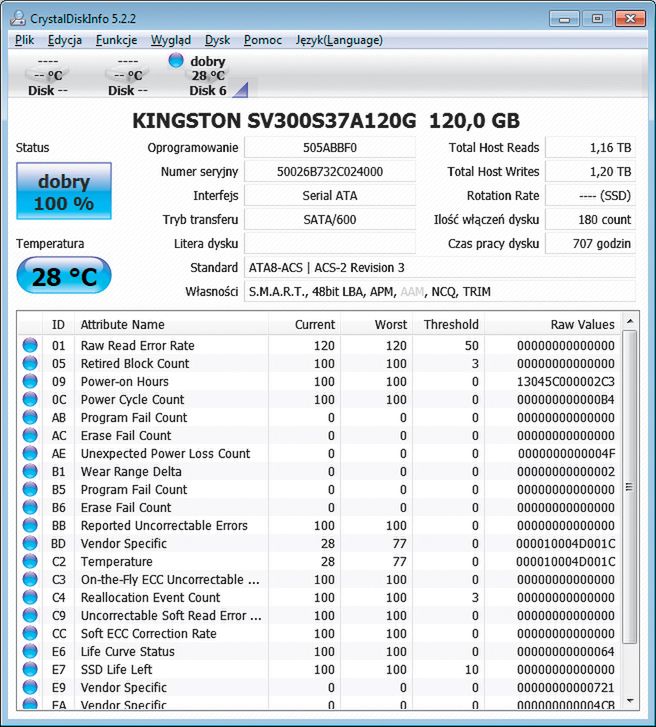Click the CrystalDiskInfo title bar icon
The image size is (656, 727).
coord(18,19)
